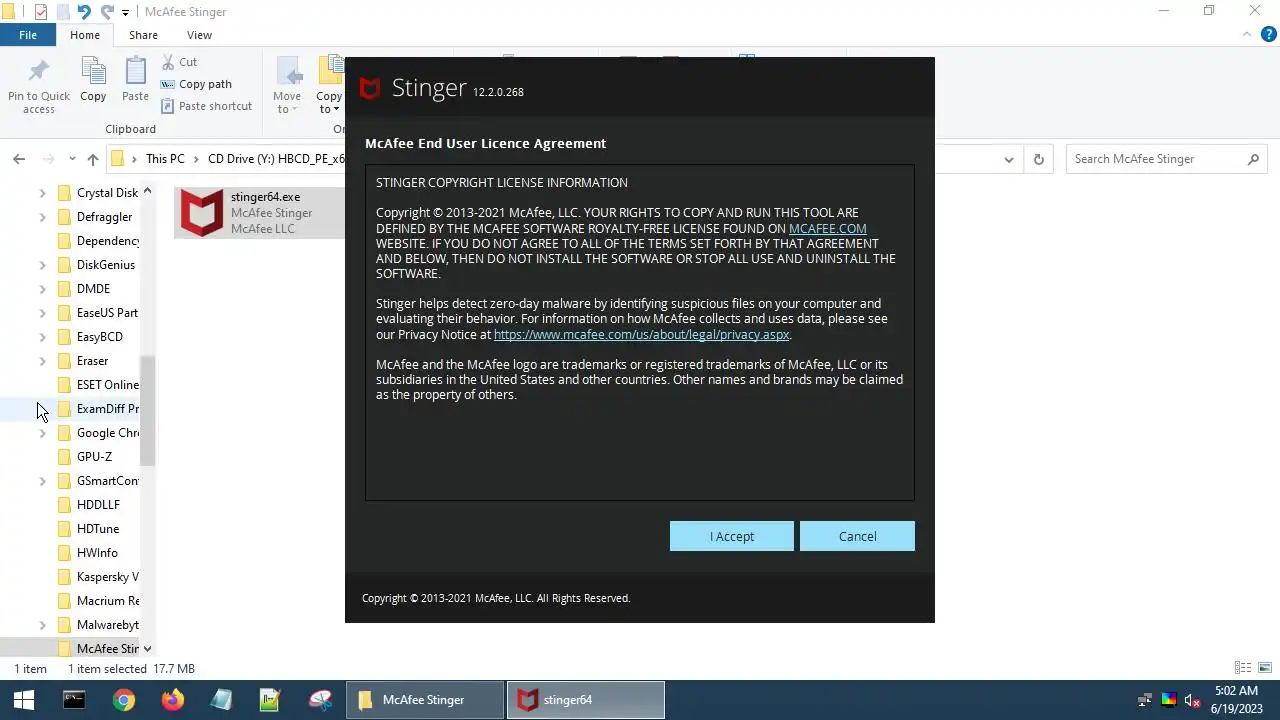This screenshot has width=1280, height=720.
Task: Expand the Eraser folder node
Action: coord(42,361)
